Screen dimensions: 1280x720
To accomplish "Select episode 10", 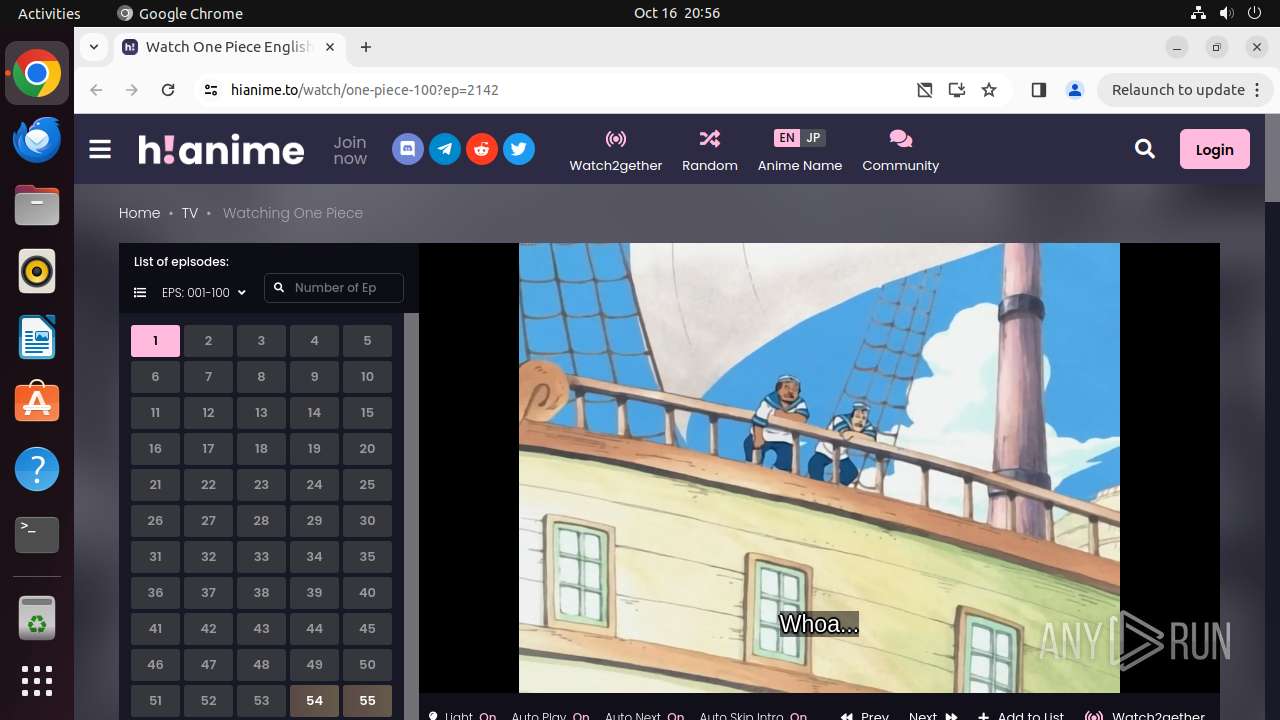I will 367,377.
